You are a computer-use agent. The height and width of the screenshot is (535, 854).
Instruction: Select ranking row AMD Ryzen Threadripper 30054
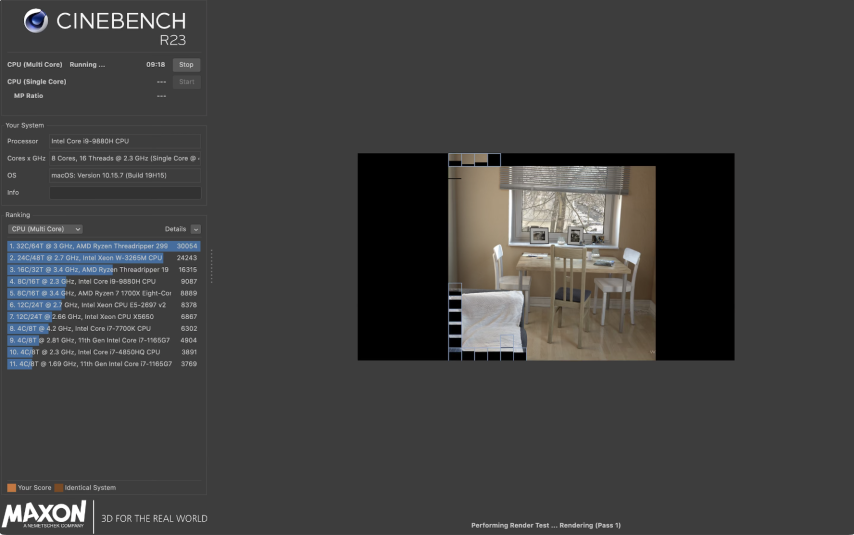[103, 246]
